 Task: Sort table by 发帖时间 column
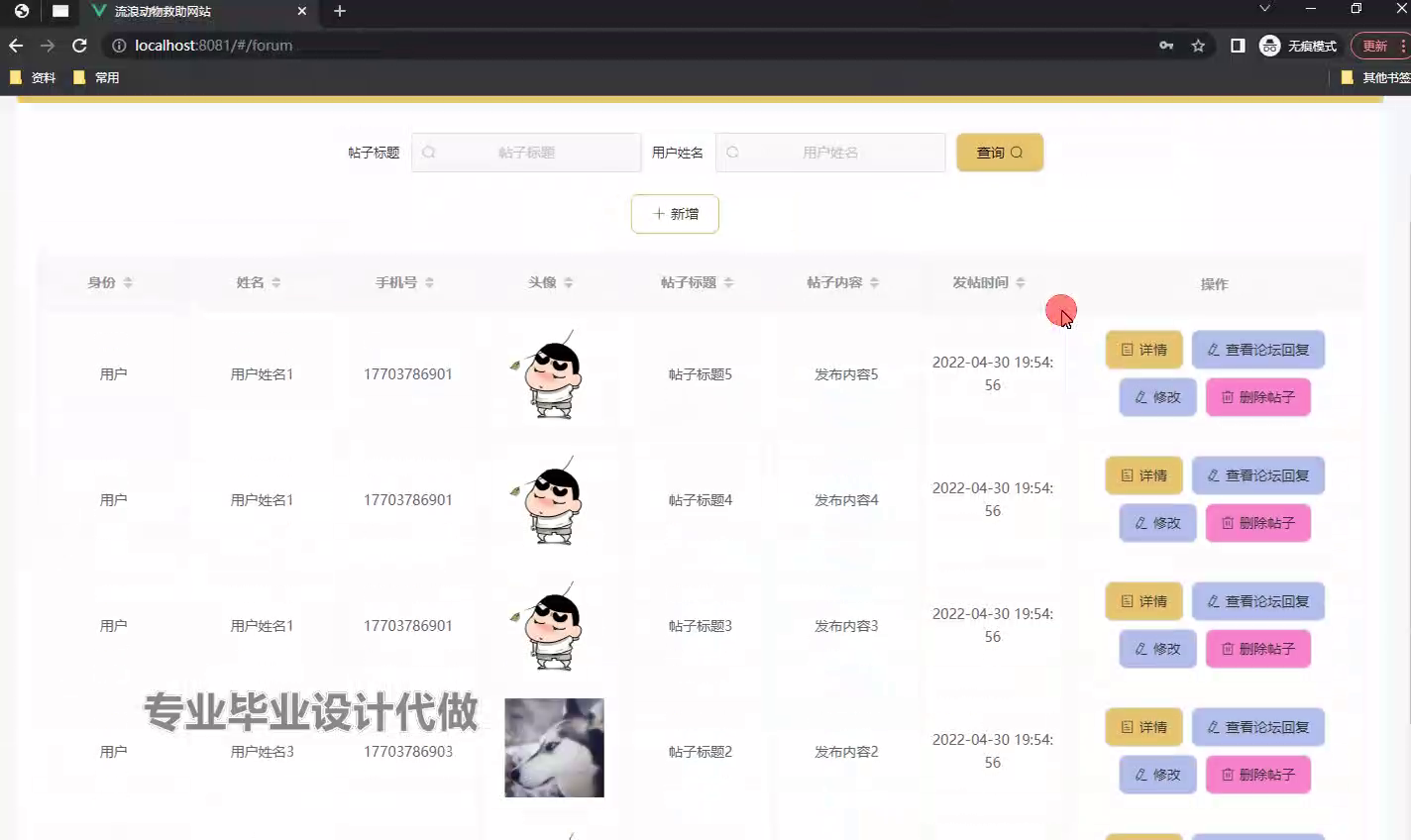pyautogui.click(x=1020, y=282)
